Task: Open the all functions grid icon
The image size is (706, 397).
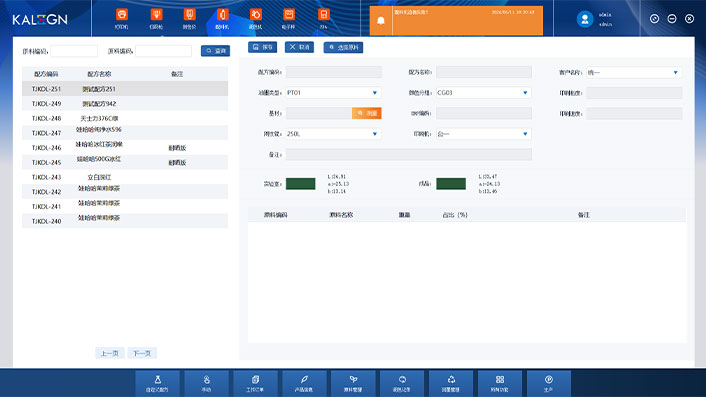Action: 500,383
